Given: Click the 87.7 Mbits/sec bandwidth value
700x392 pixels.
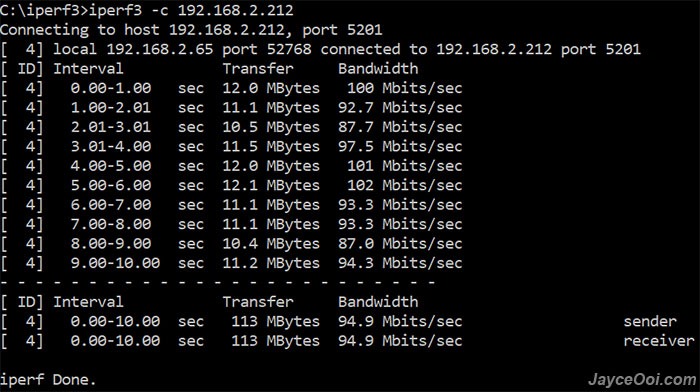Looking at the screenshot, I should coord(400,127).
